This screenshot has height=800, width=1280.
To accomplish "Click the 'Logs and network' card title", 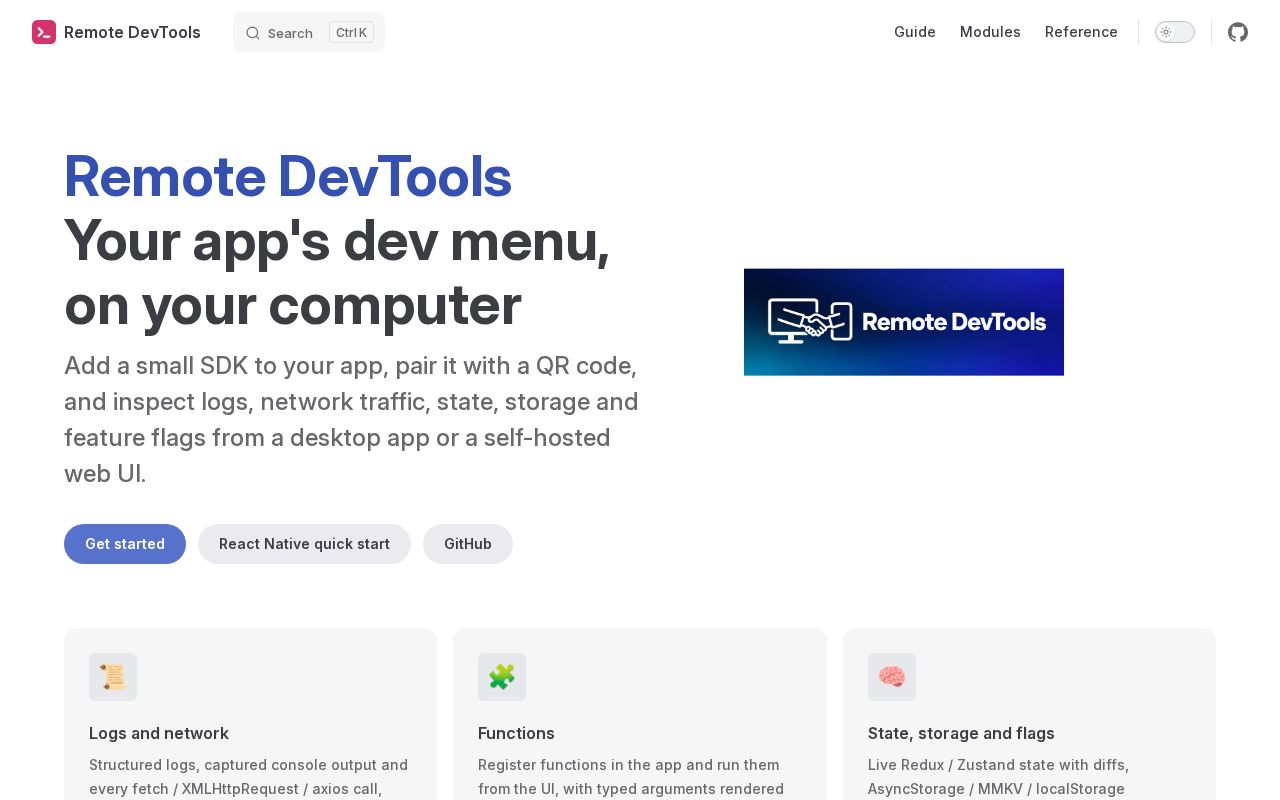I will click(159, 733).
